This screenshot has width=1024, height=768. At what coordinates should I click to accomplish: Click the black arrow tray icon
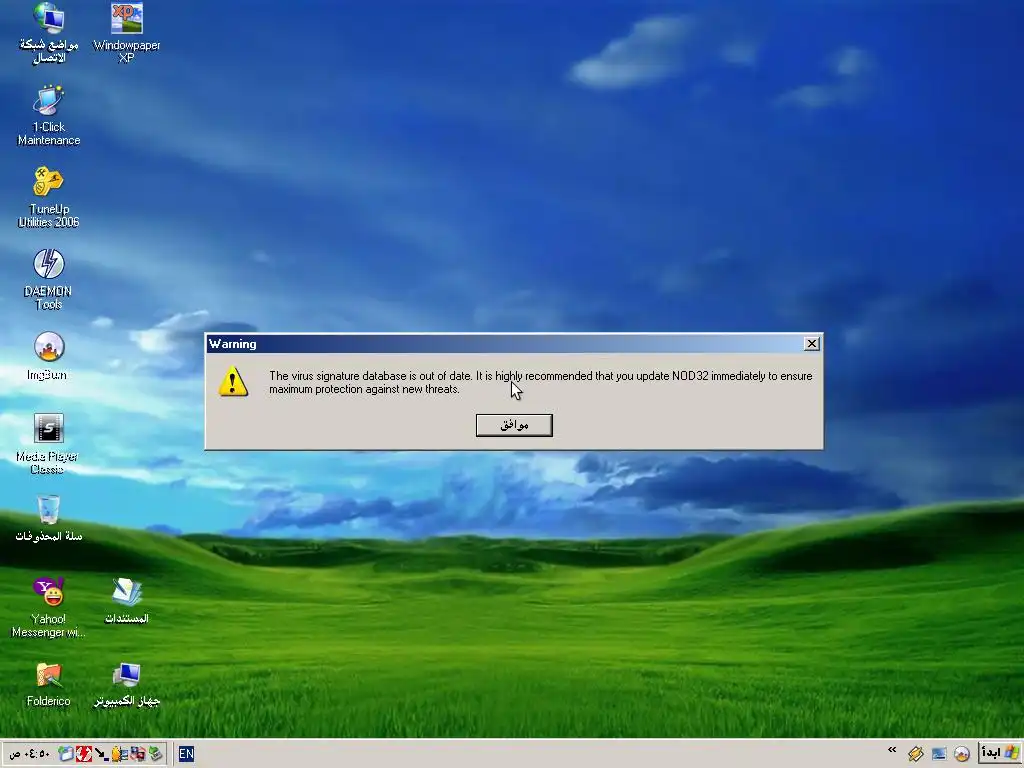101,754
